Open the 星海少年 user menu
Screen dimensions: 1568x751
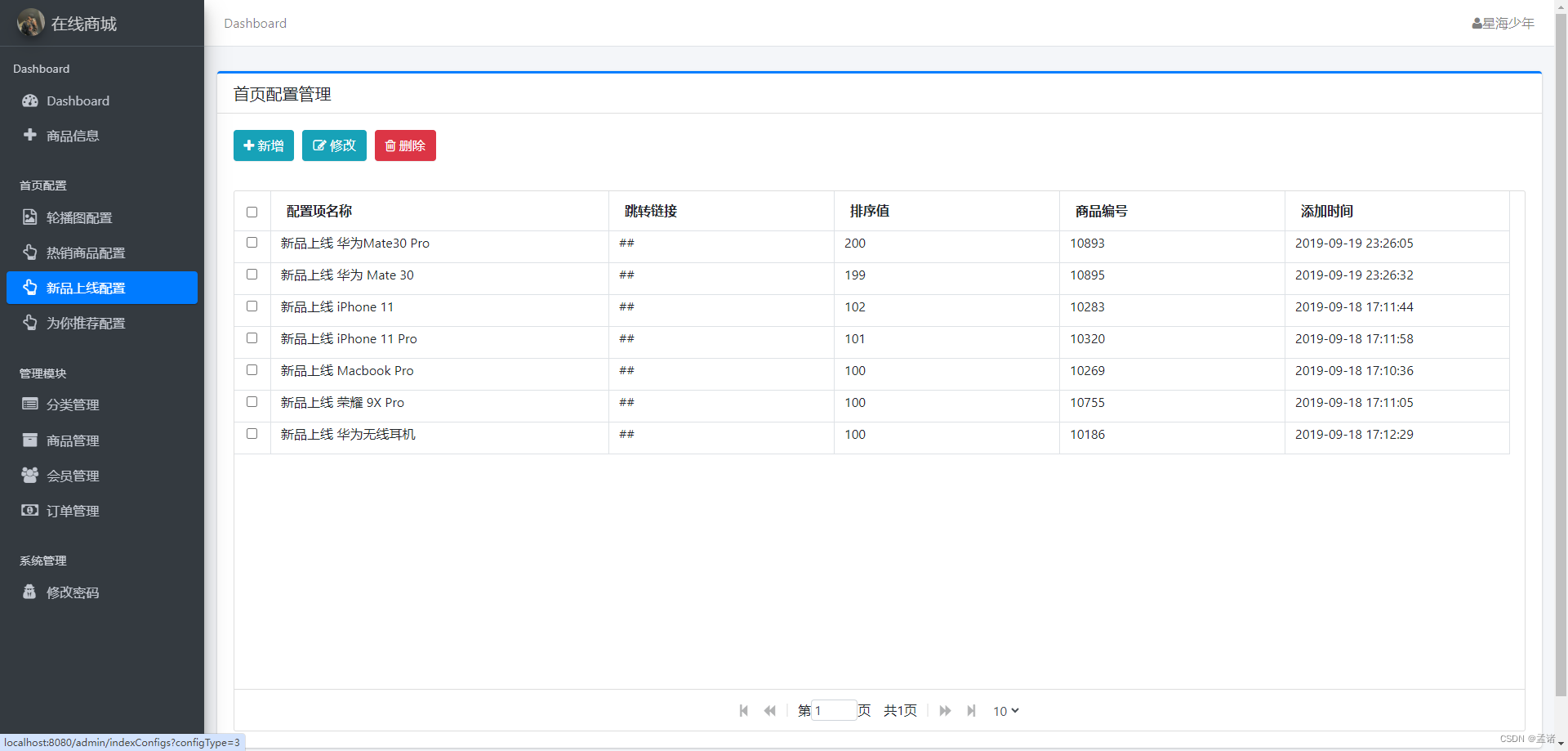coord(1503,24)
